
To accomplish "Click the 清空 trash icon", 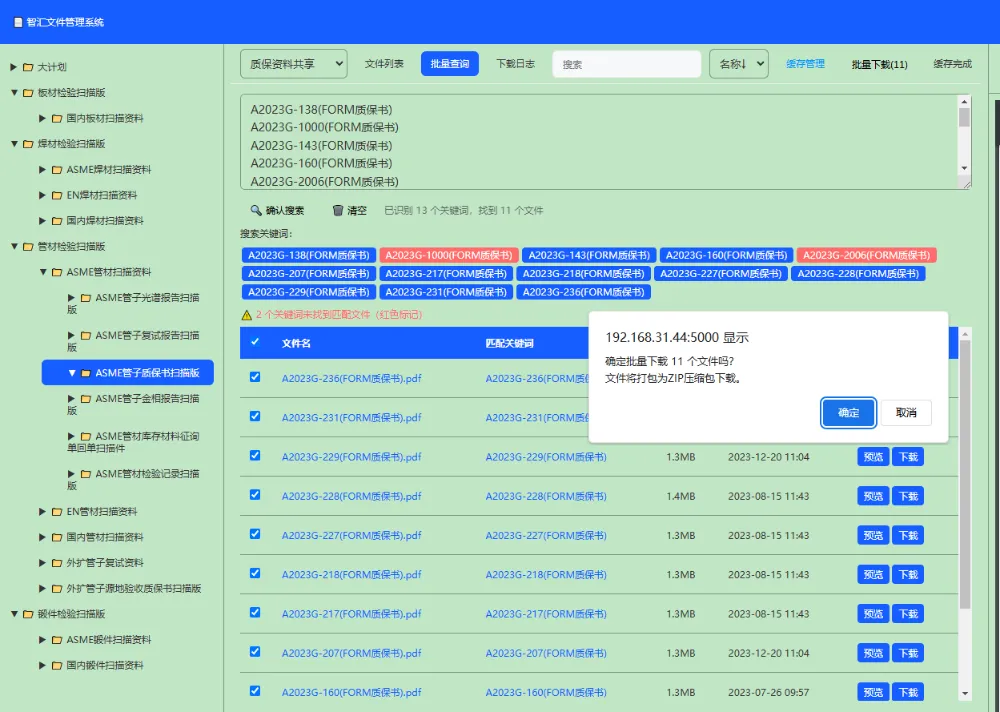I will click(338, 210).
